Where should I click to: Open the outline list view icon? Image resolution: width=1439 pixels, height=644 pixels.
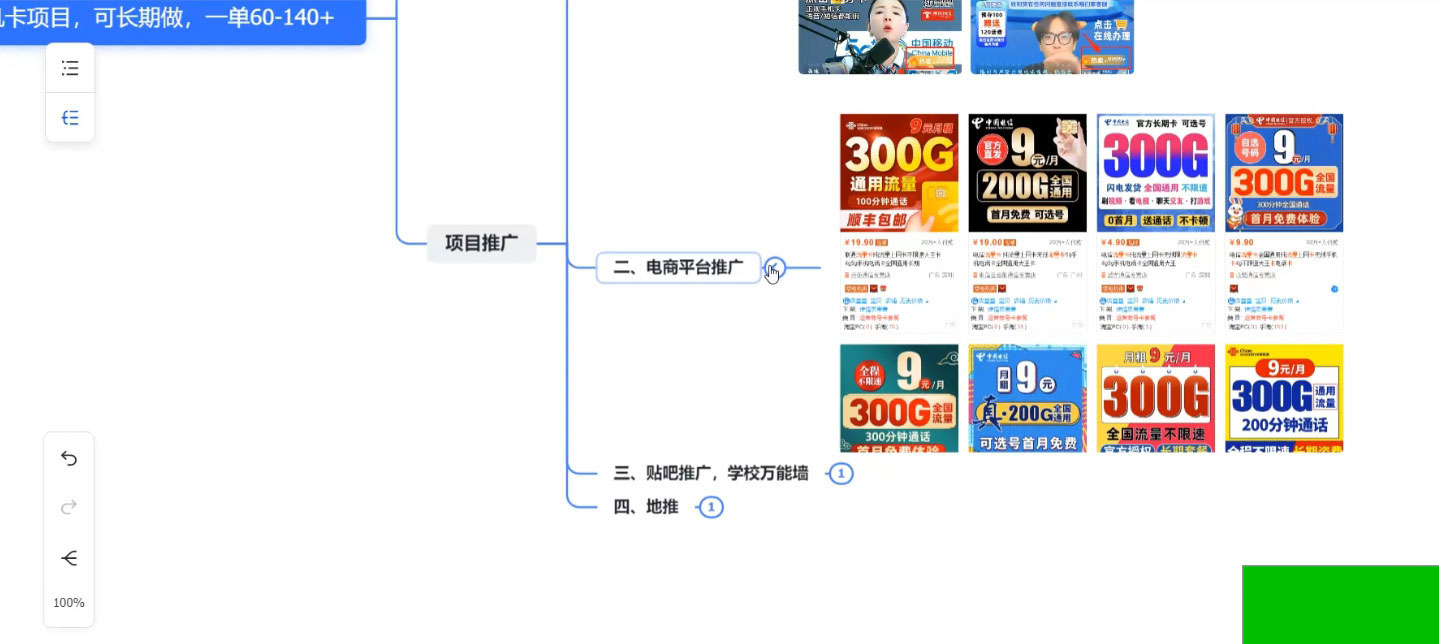click(70, 68)
